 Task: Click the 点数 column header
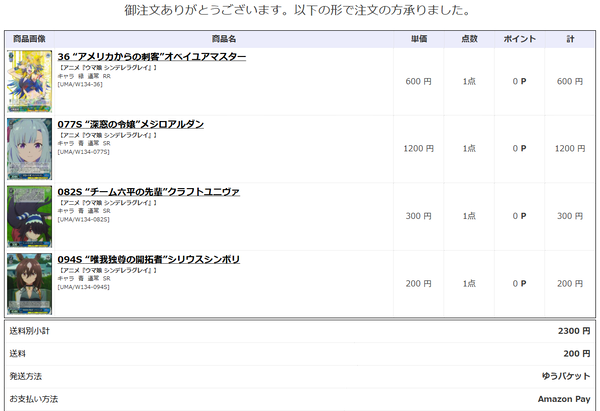click(469, 39)
